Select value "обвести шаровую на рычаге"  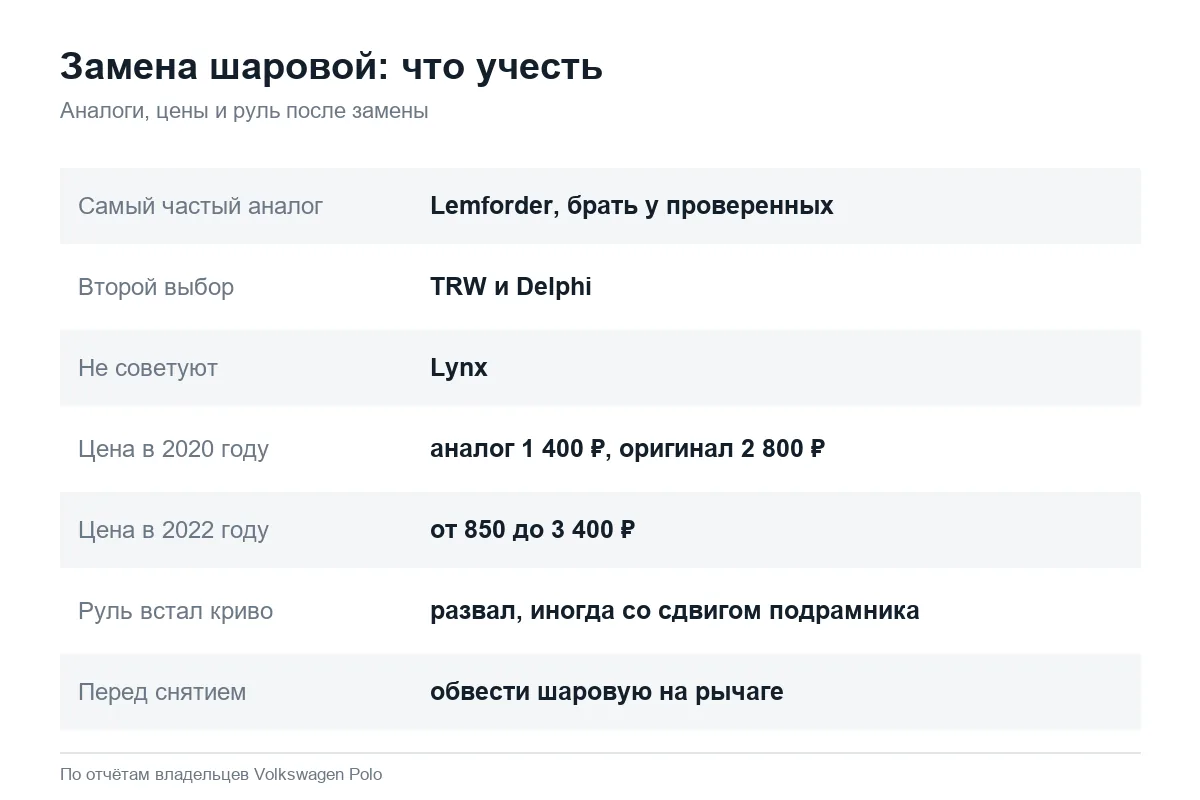607,692
